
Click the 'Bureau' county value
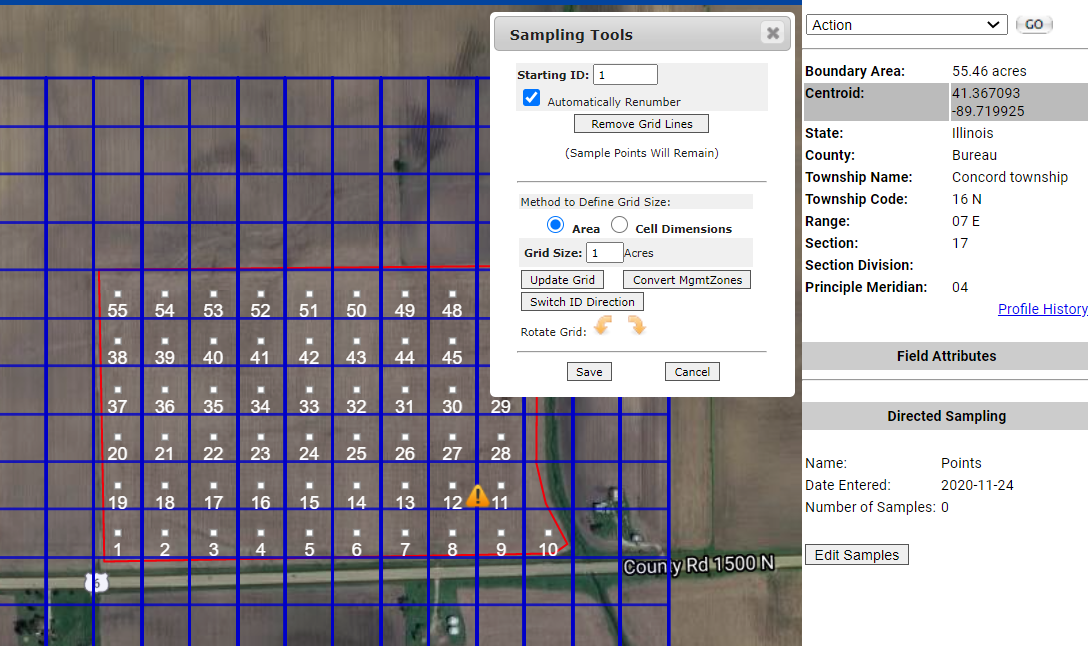(x=974, y=155)
